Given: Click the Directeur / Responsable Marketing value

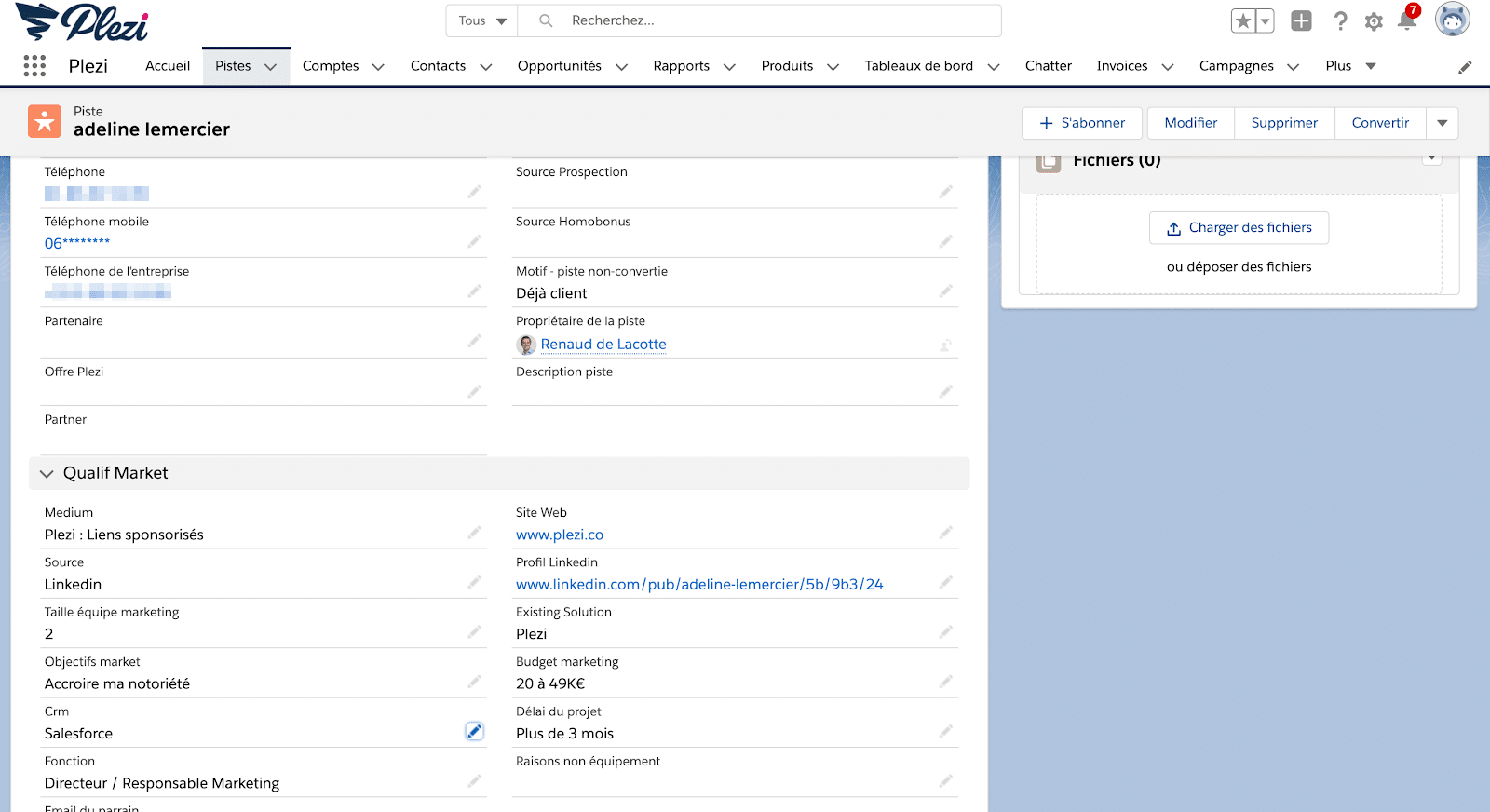Looking at the screenshot, I should [x=162, y=783].
